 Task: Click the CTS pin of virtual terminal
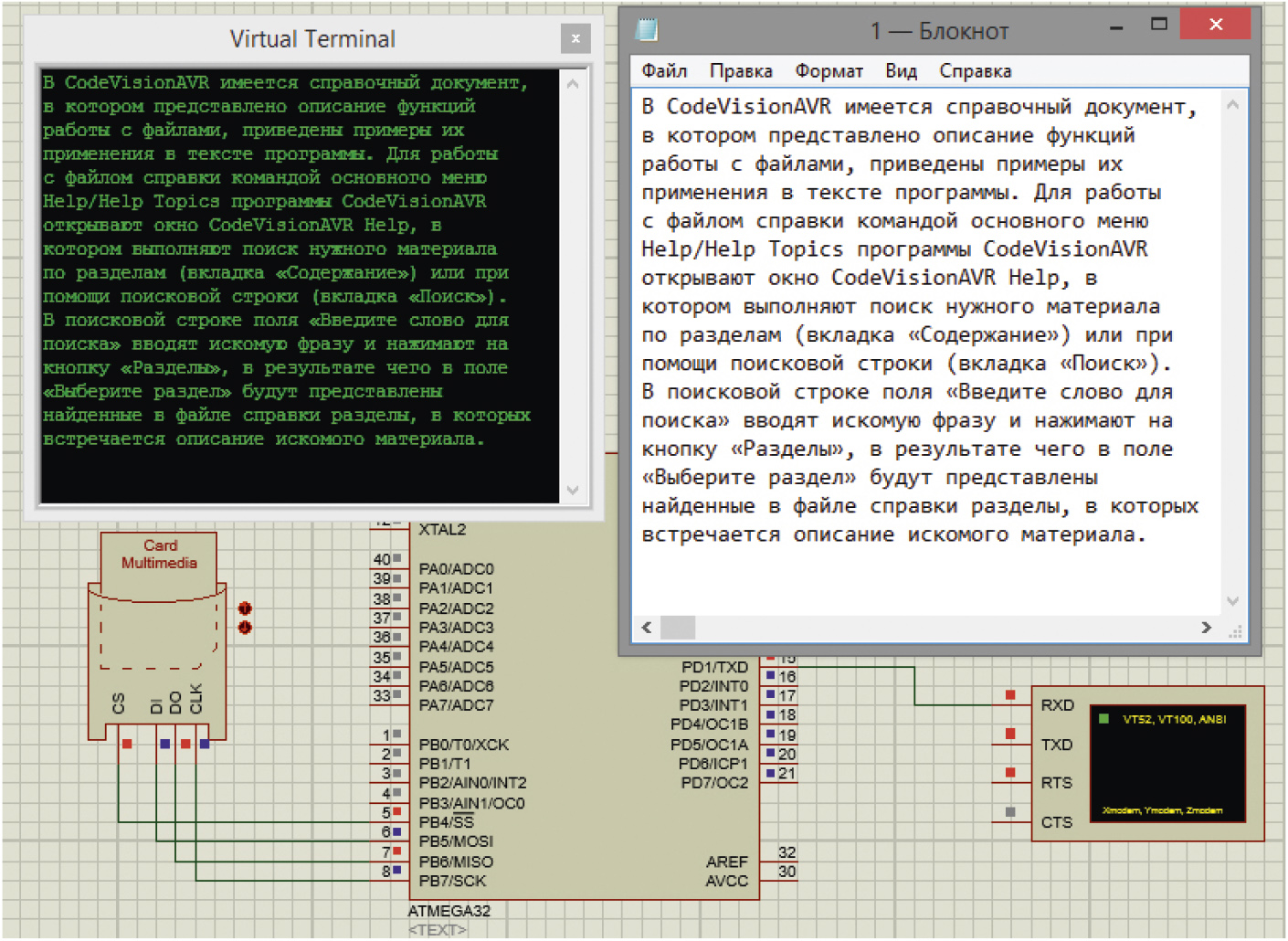coord(1057,822)
